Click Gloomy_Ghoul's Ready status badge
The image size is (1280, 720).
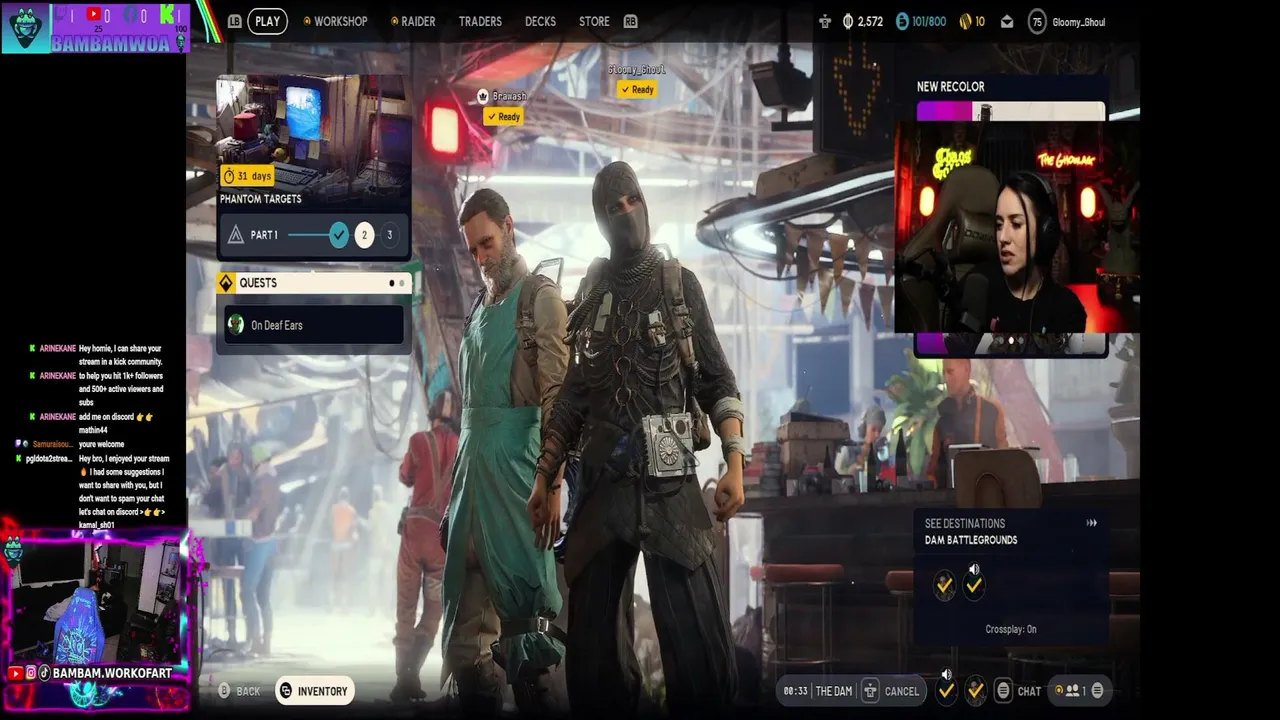coord(638,90)
